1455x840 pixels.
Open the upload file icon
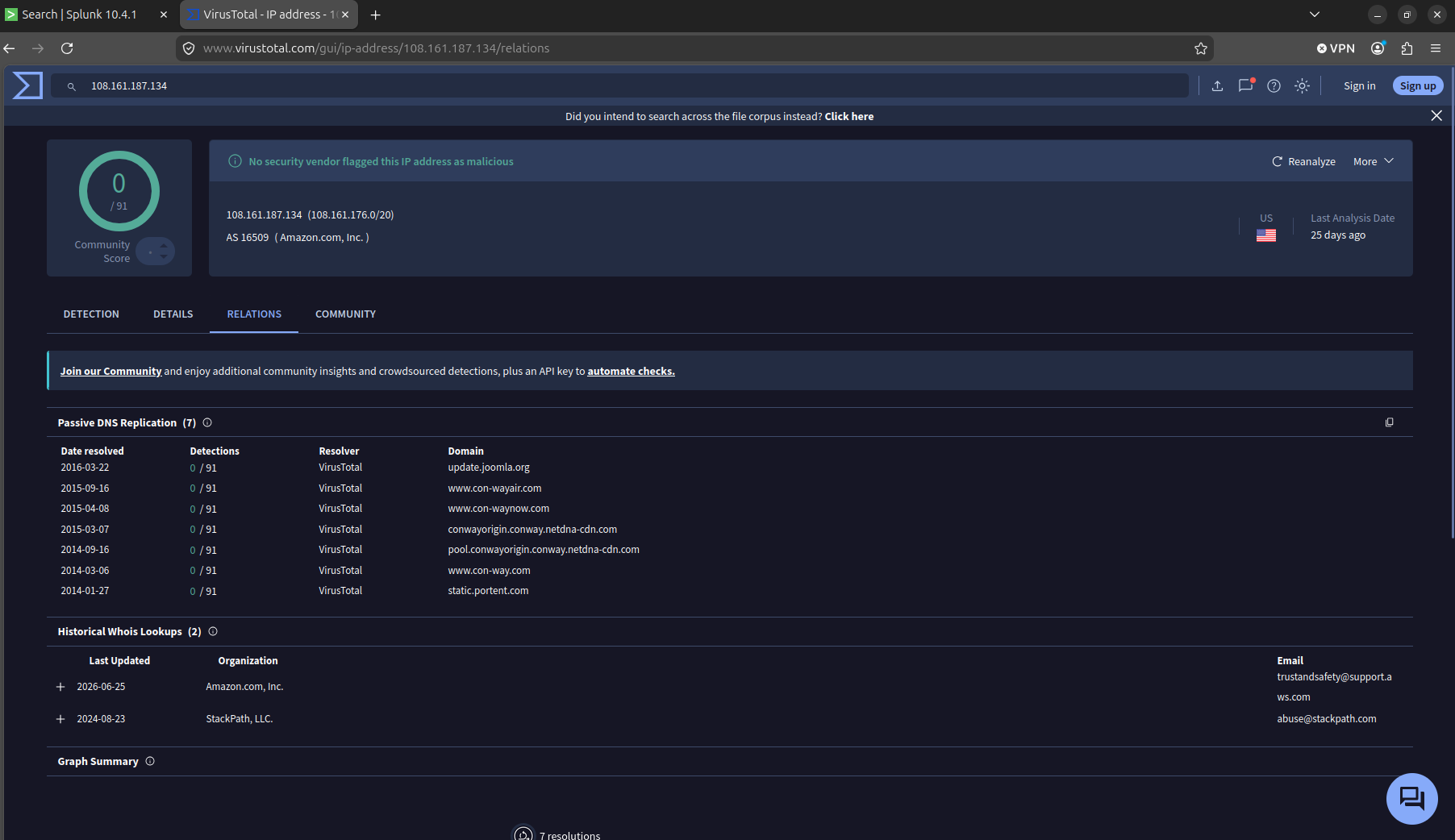pyautogui.click(x=1217, y=85)
